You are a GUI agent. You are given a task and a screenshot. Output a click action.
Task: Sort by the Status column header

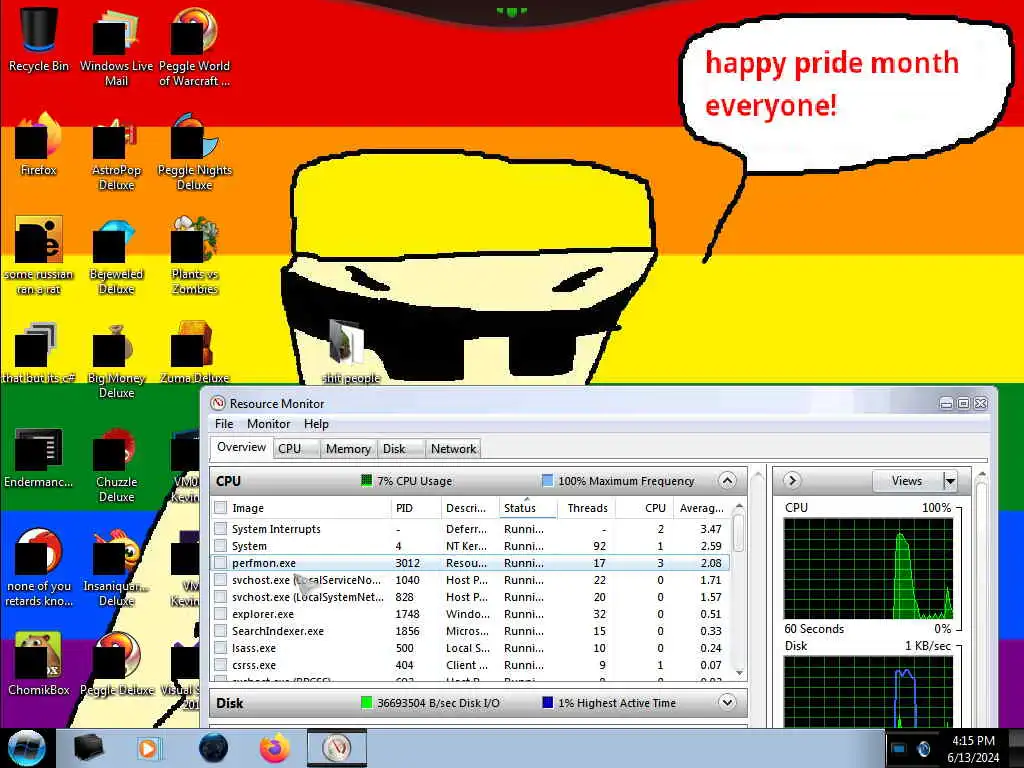point(528,507)
